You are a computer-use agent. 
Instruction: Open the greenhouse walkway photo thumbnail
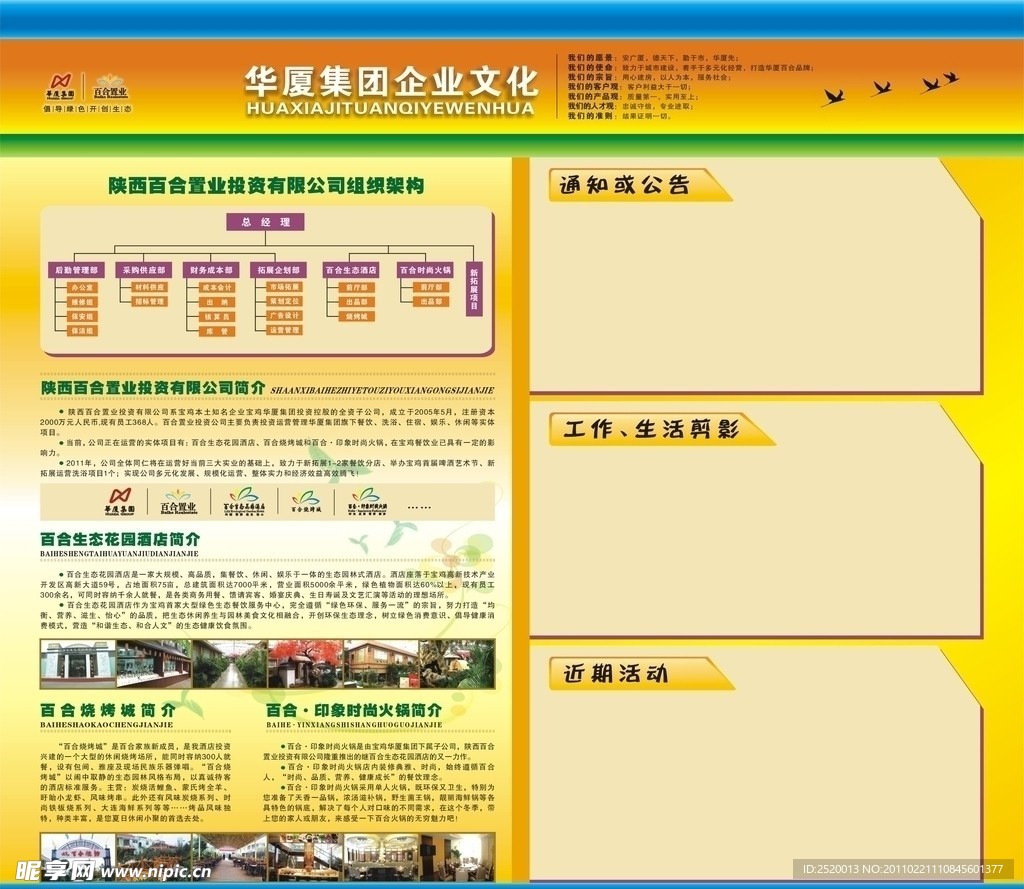click(230, 664)
